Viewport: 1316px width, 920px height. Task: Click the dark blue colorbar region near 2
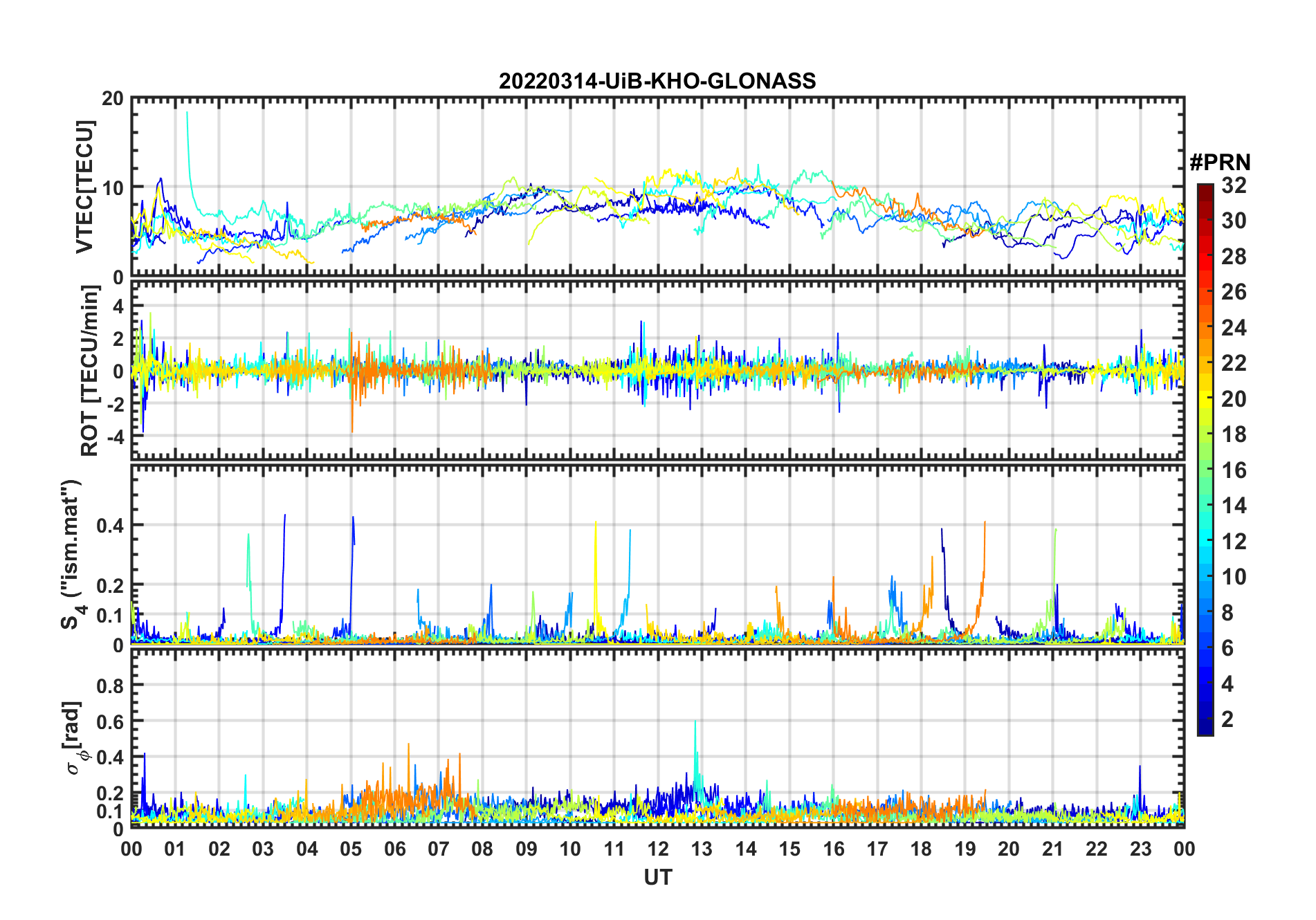(1205, 719)
